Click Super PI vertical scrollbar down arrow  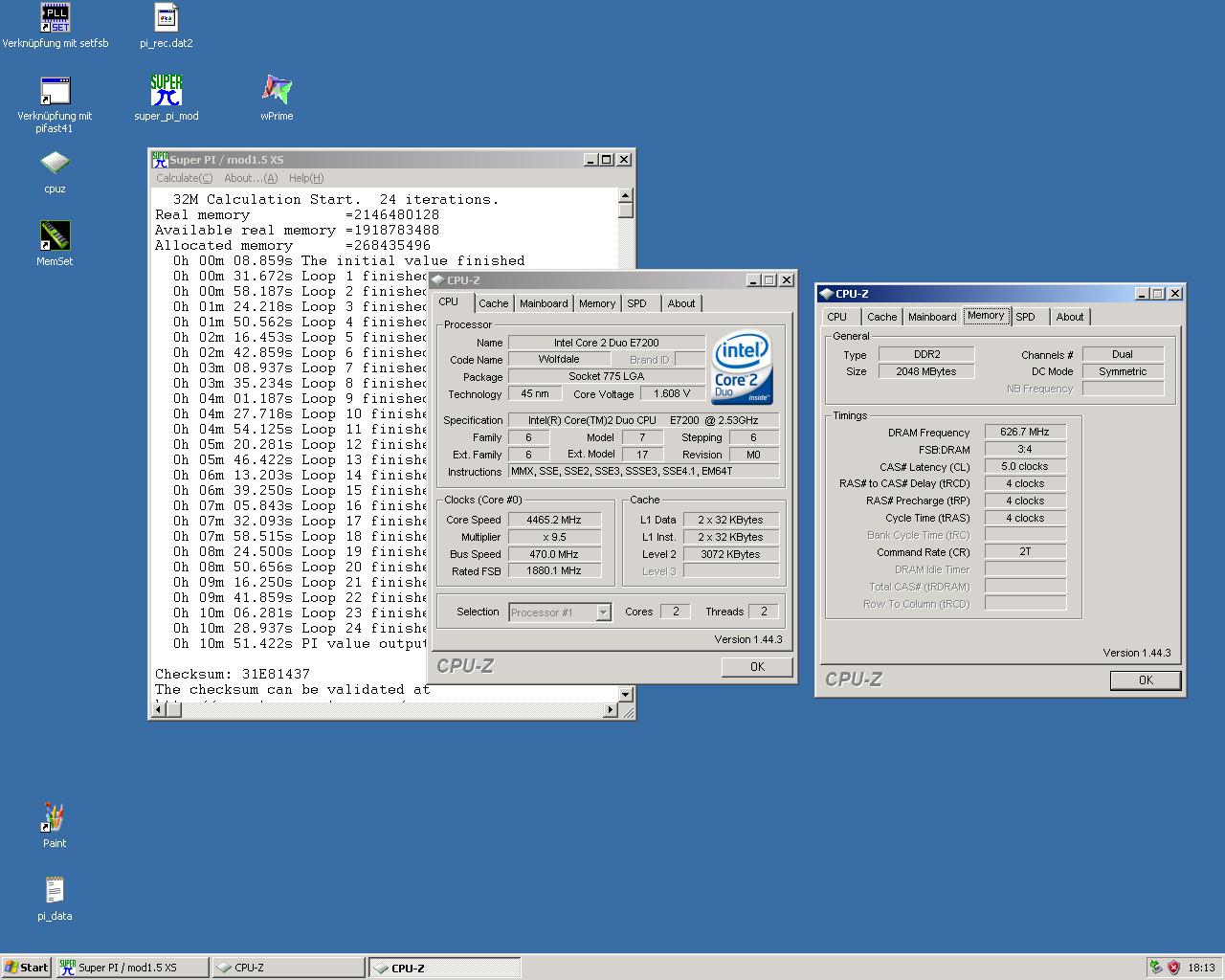626,694
